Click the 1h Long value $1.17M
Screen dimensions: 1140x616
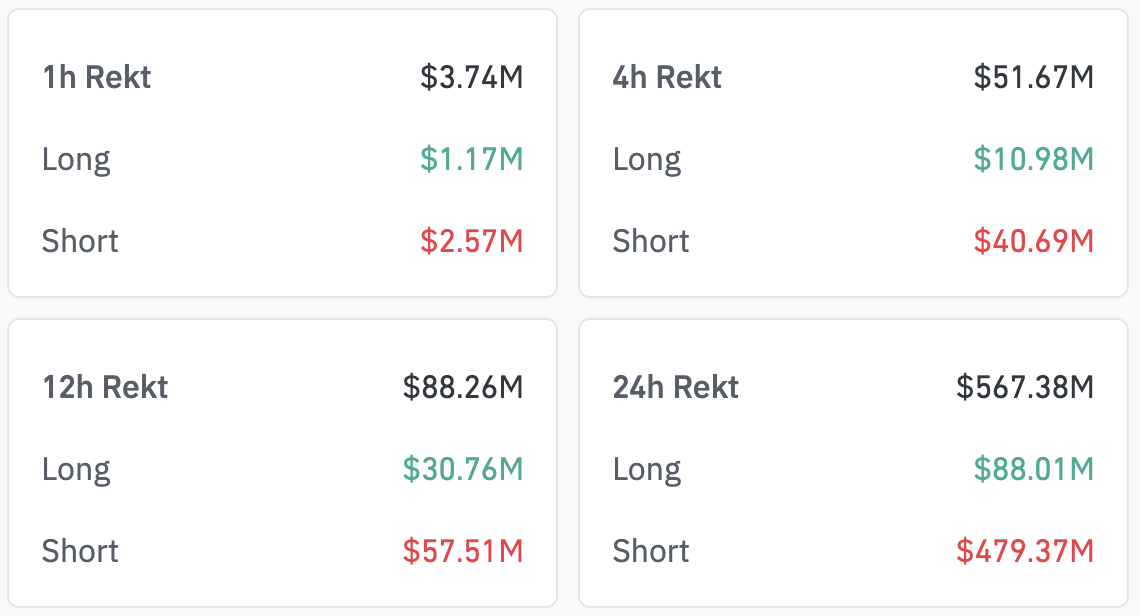click(471, 159)
